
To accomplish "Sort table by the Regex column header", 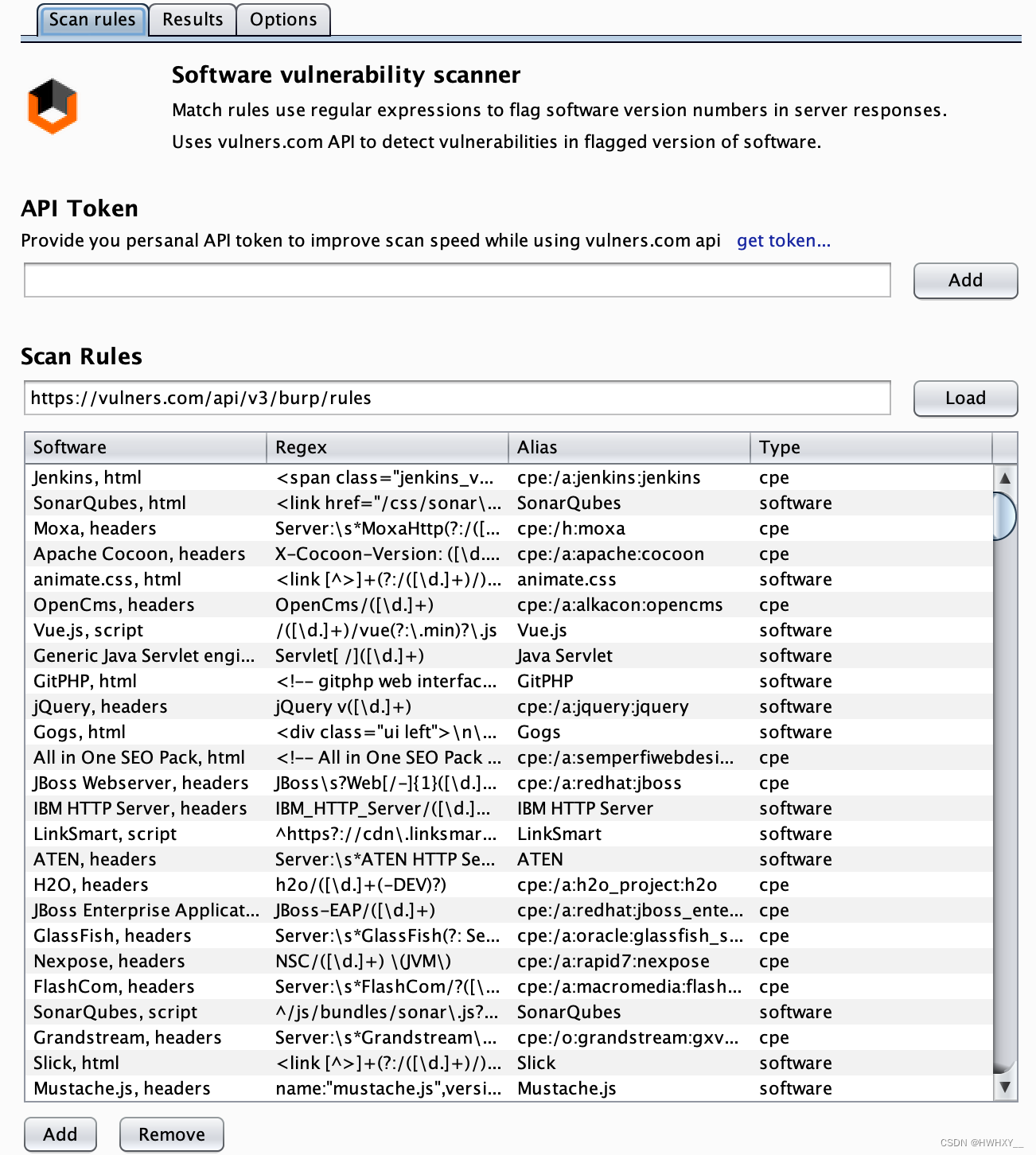I will point(388,447).
